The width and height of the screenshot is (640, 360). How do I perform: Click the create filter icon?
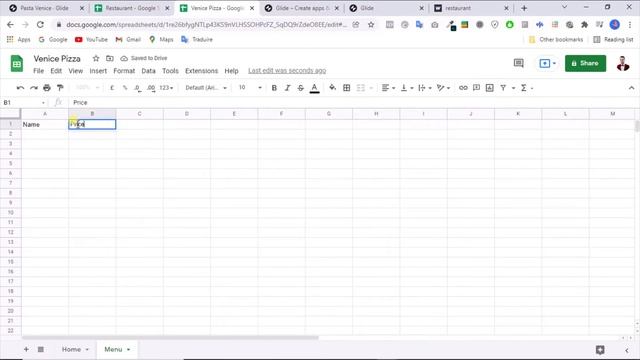[x=503, y=88]
